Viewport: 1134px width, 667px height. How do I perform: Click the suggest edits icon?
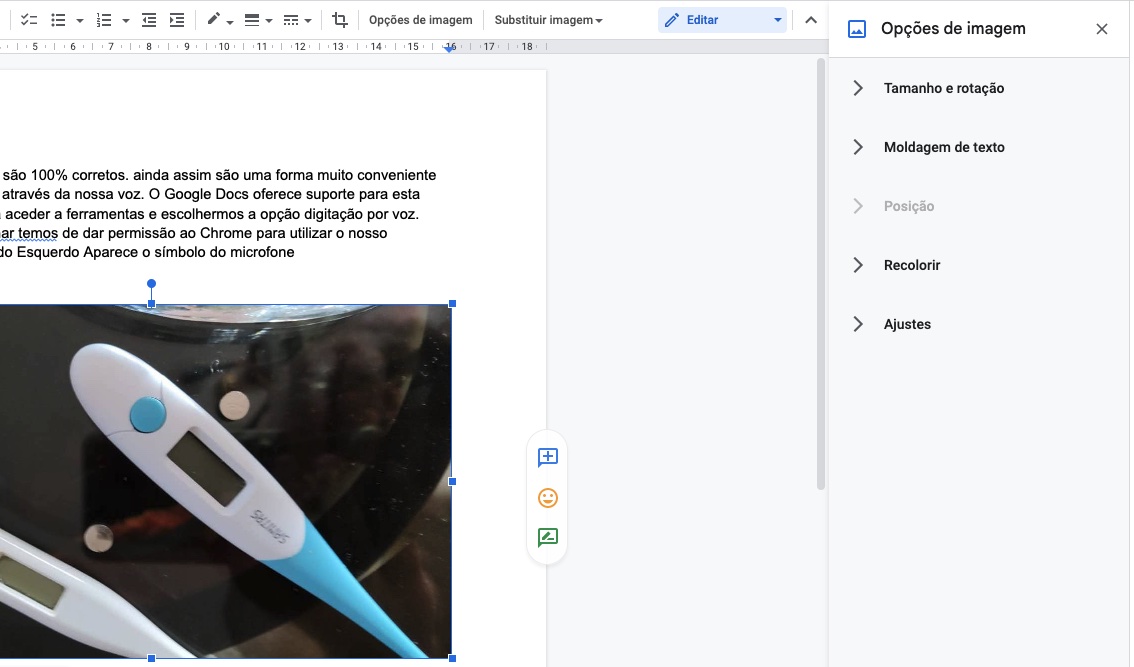click(547, 538)
